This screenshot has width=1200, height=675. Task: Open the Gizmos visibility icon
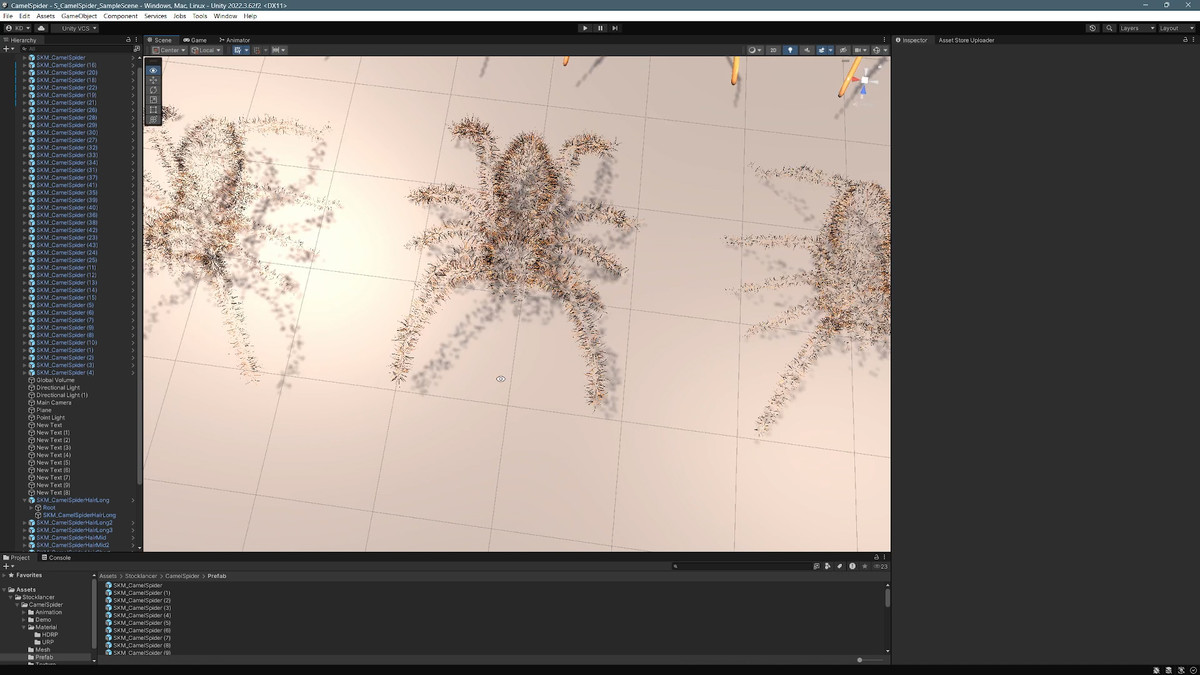(877, 50)
